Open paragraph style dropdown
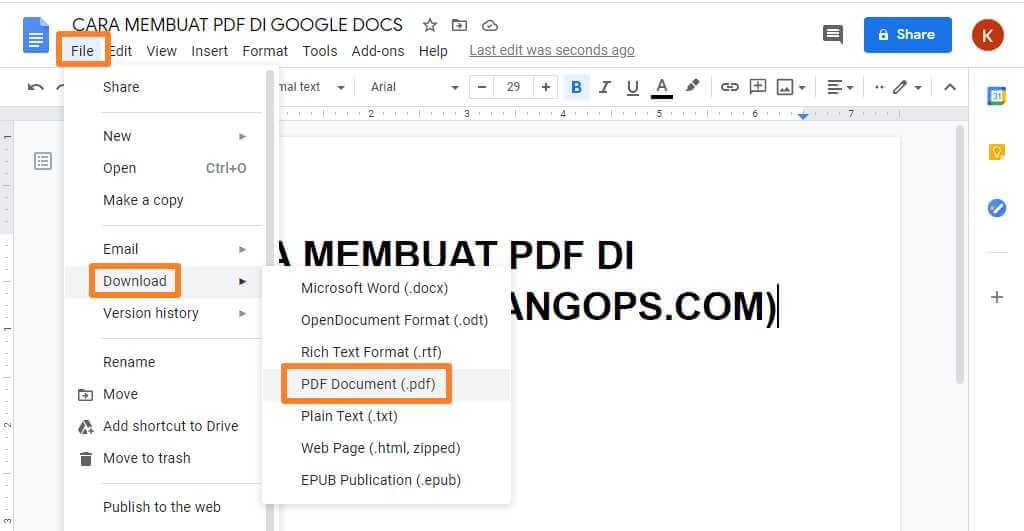 click(x=312, y=87)
